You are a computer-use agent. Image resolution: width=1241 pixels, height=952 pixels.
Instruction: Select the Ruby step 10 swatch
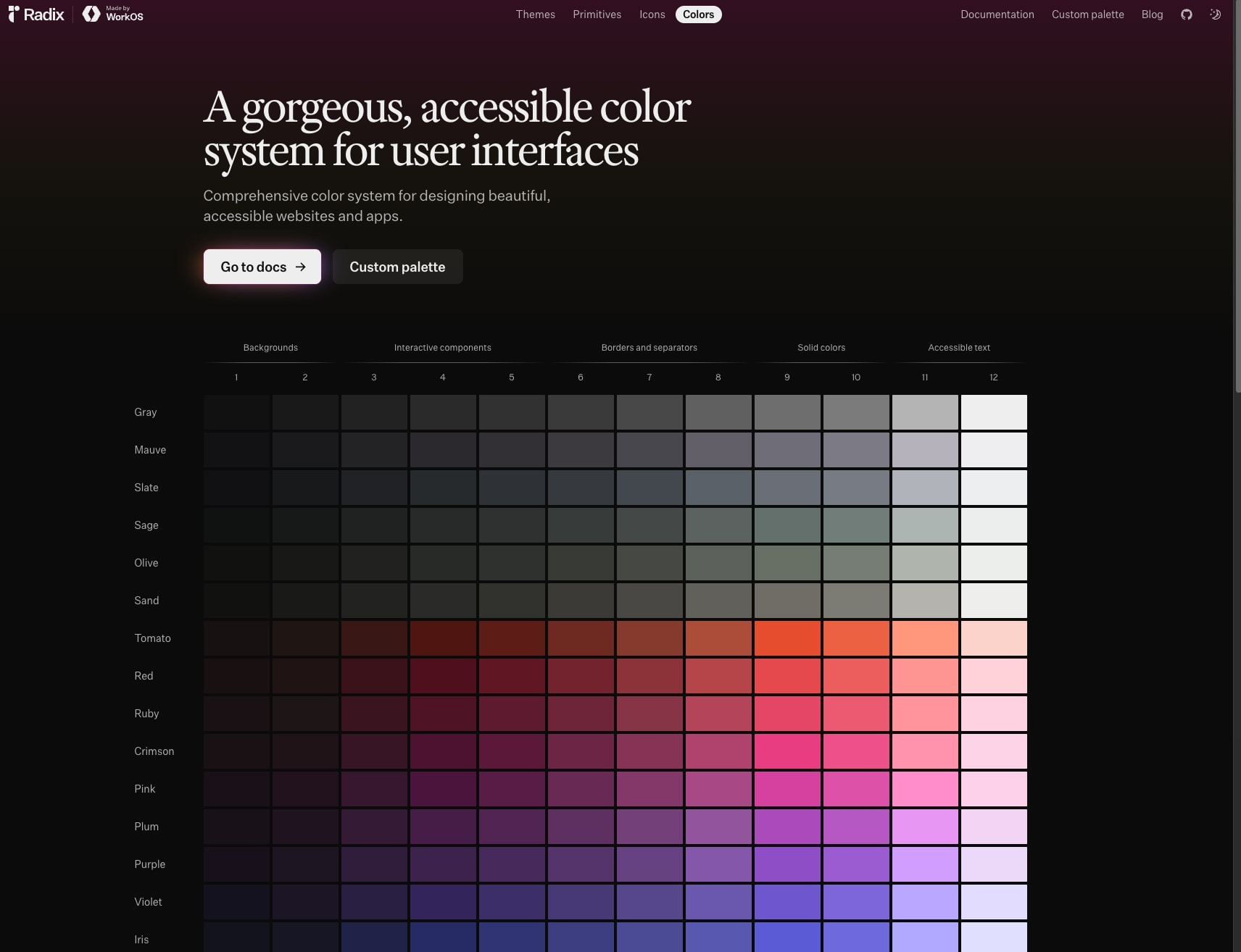[x=856, y=714]
